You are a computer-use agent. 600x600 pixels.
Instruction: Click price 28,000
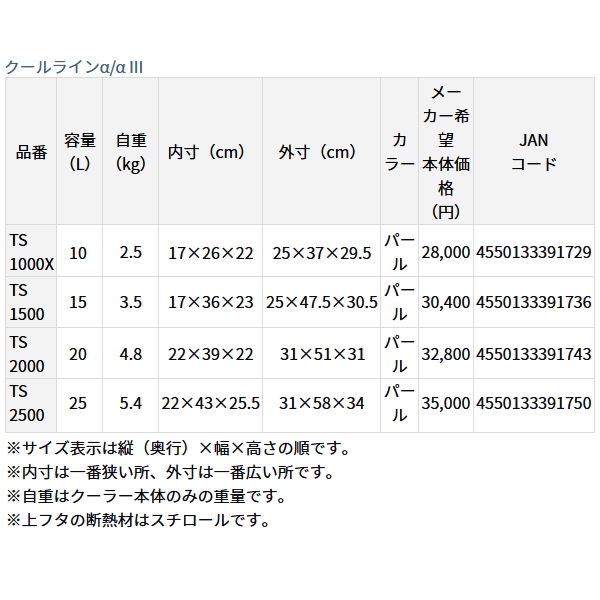point(446,253)
